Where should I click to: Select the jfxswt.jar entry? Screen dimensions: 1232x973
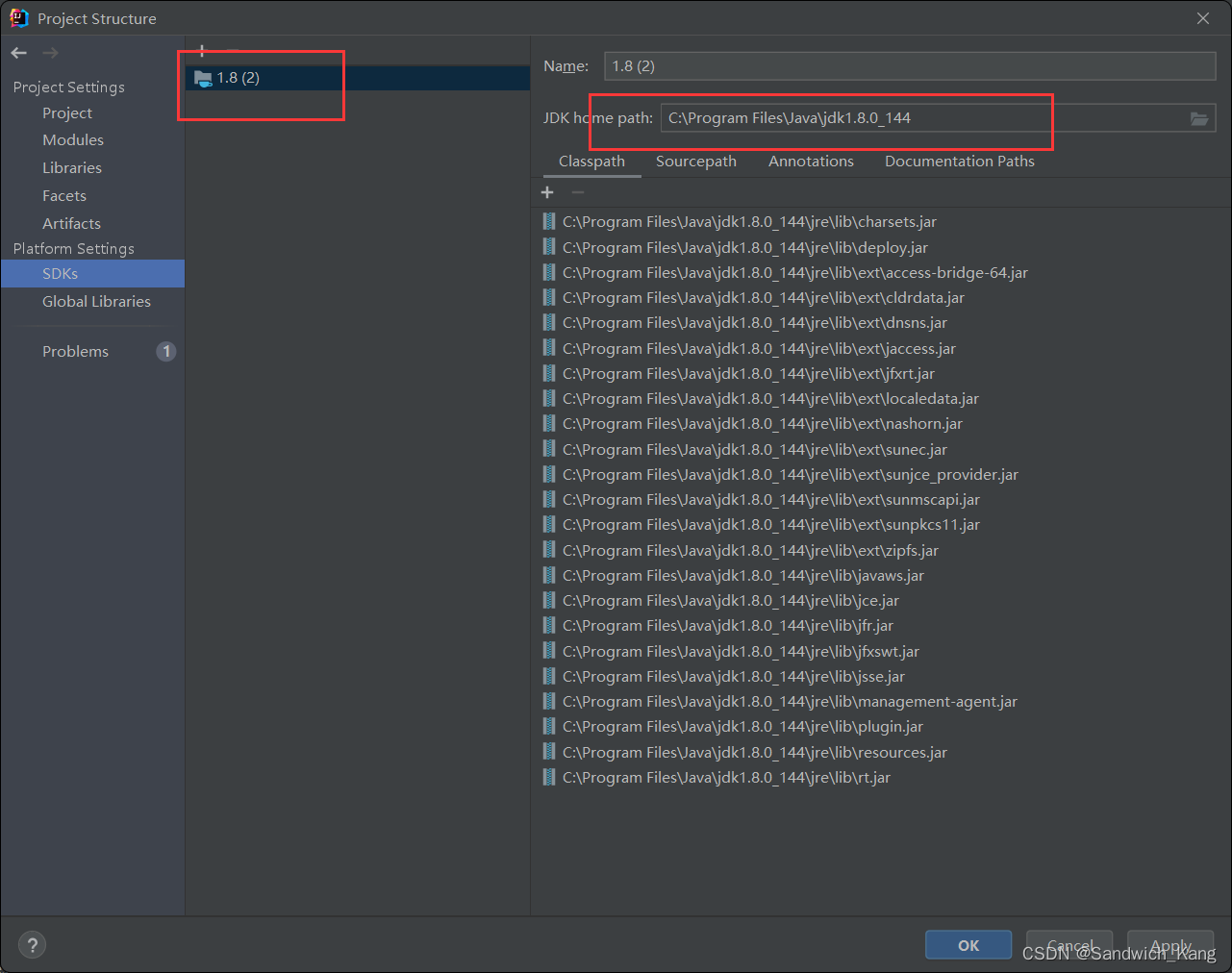[x=731, y=651]
